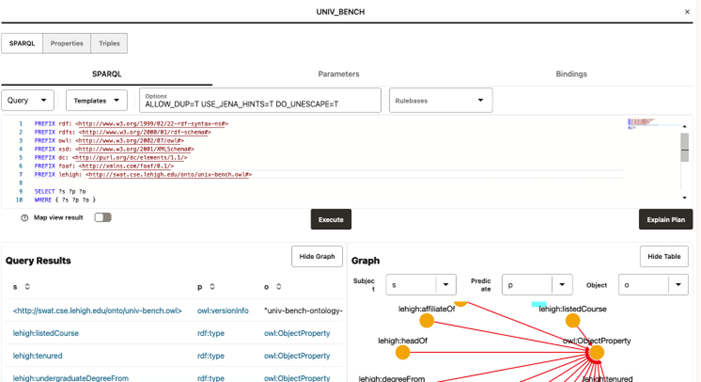Open the Bindings tab
This screenshot has height=382, width=701.
(x=571, y=74)
